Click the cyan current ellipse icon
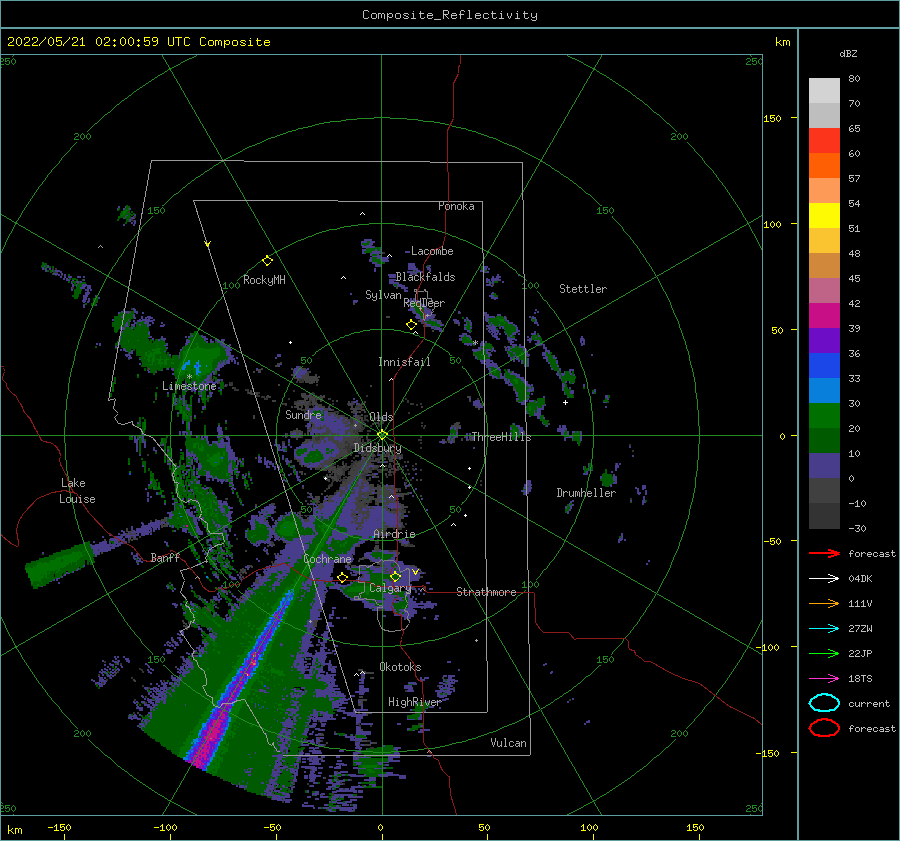 [x=824, y=703]
